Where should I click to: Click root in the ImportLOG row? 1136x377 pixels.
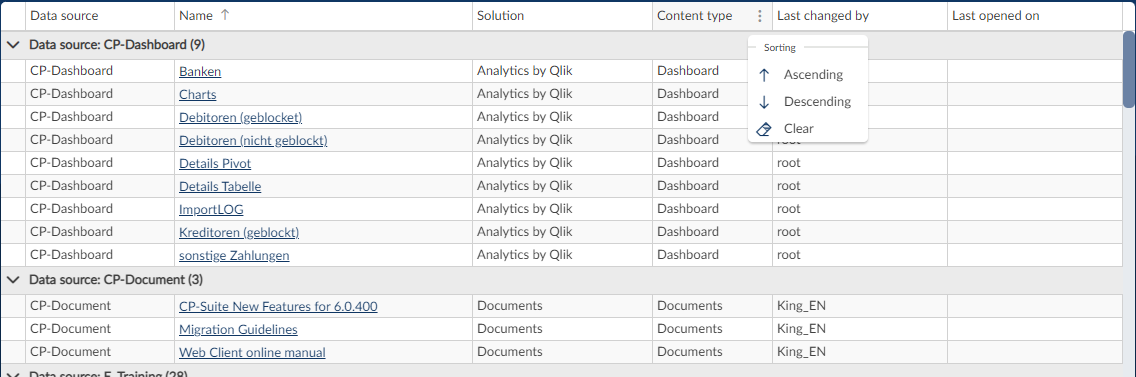pos(788,209)
